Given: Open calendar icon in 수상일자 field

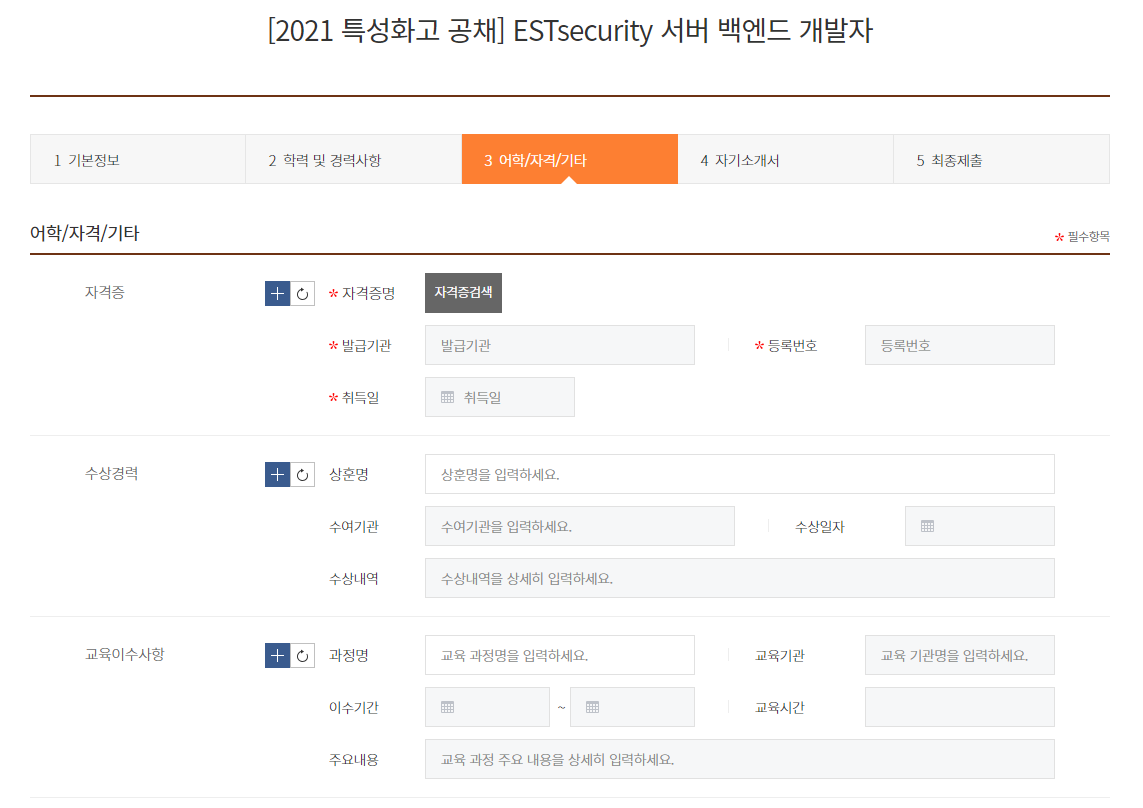Looking at the screenshot, I should pos(927,527).
